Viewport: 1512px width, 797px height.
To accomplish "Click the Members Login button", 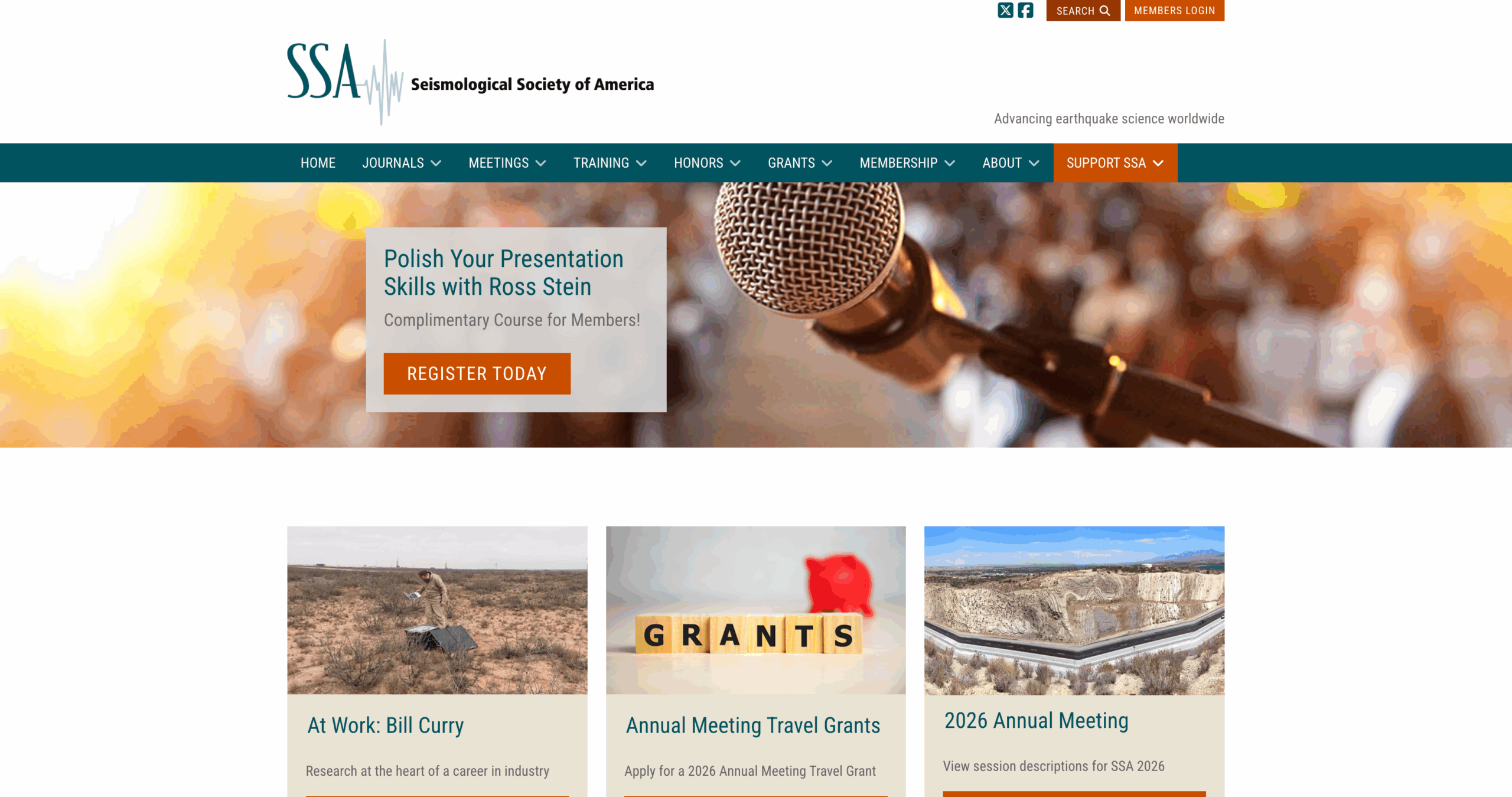I will coord(1174,11).
